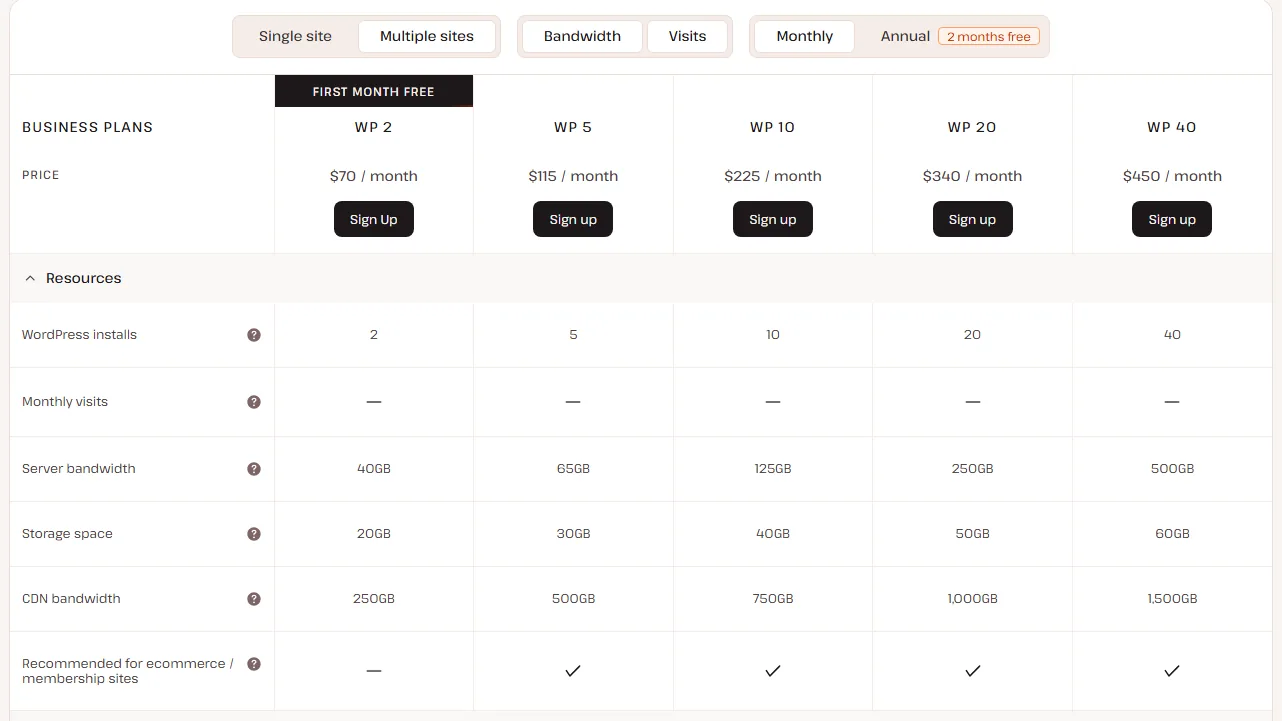Click the $450 / month price
Viewport: 1282px width, 721px height.
(1172, 176)
